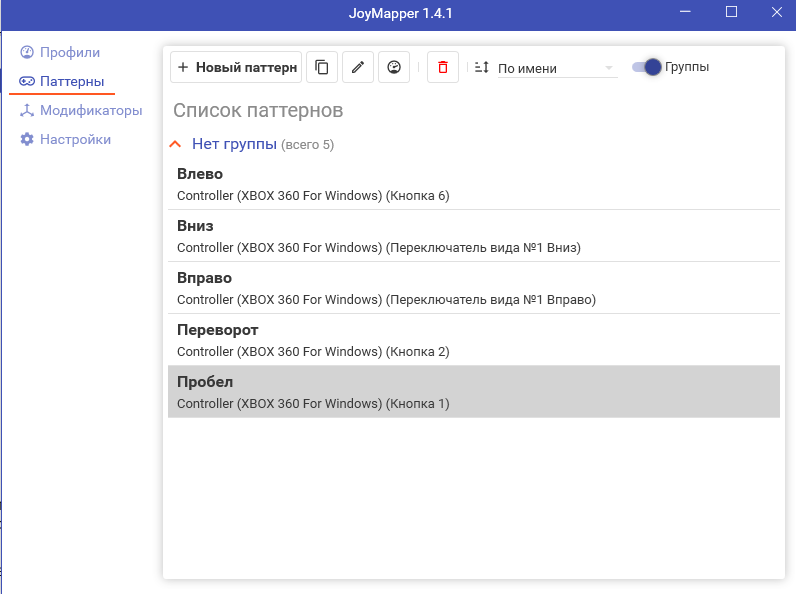796x594 pixels.
Task: Click the Нет группы group header
Action: [x=234, y=144]
